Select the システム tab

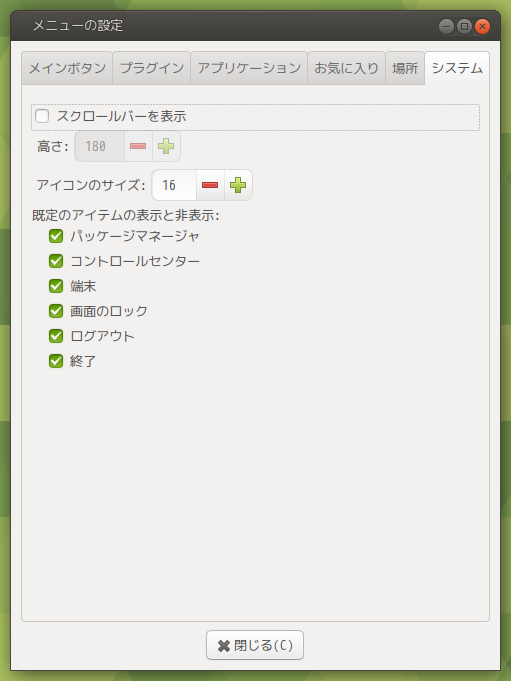457,68
